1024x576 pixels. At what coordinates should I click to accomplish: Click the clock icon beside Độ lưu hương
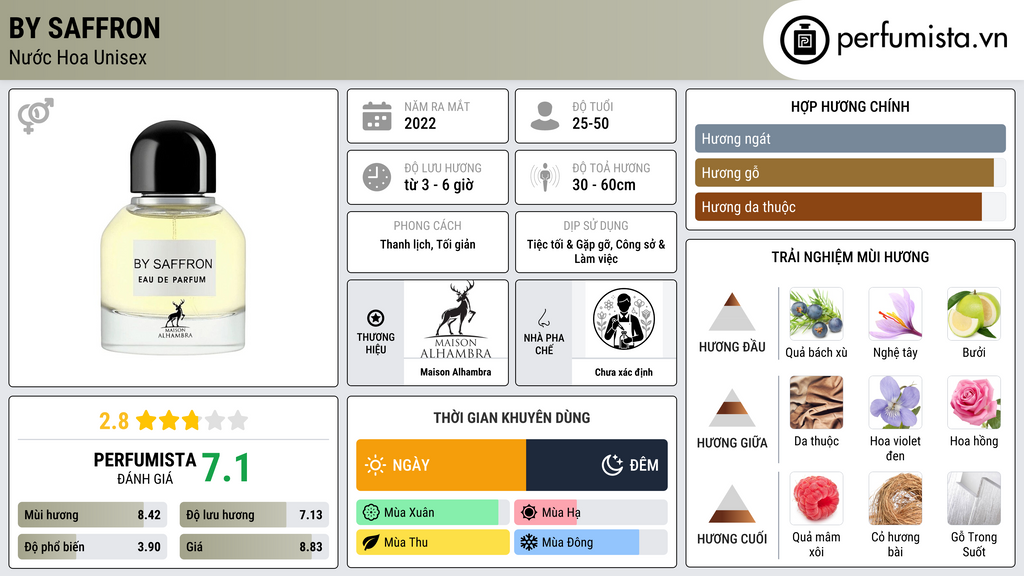[377, 177]
